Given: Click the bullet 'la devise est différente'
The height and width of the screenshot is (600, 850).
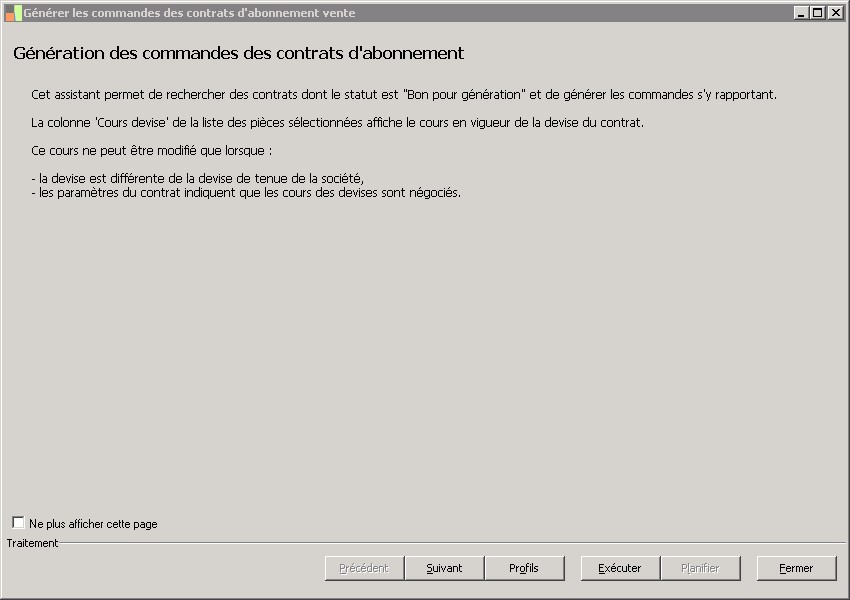Looking at the screenshot, I should [x=197, y=179].
